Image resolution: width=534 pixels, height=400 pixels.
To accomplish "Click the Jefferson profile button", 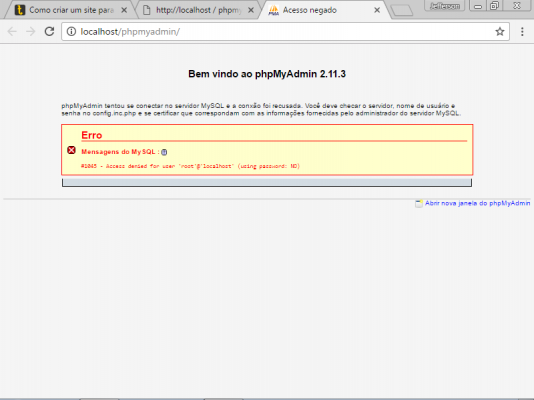I will pos(445,6).
